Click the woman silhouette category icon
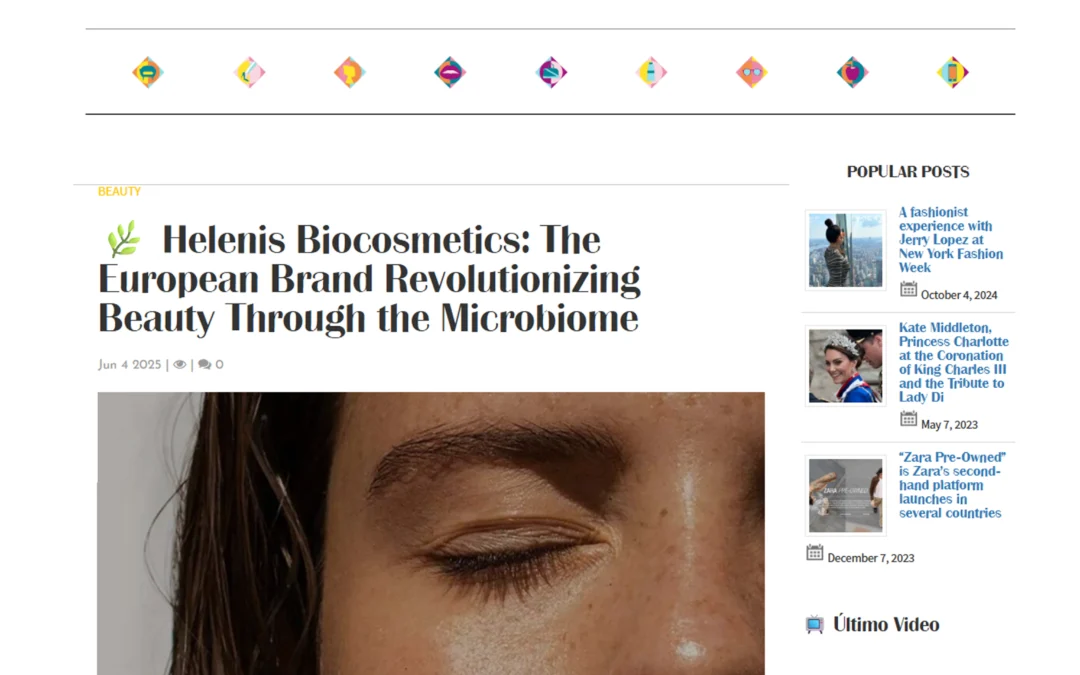Screen dimensions: 1080x675 tap(349, 71)
